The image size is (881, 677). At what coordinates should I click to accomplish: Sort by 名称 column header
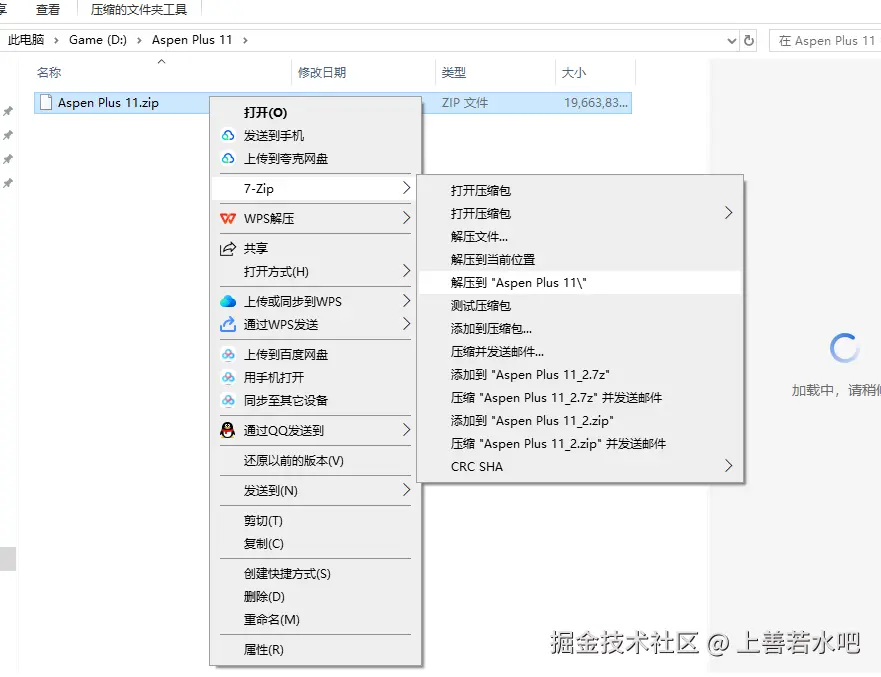[49, 72]
